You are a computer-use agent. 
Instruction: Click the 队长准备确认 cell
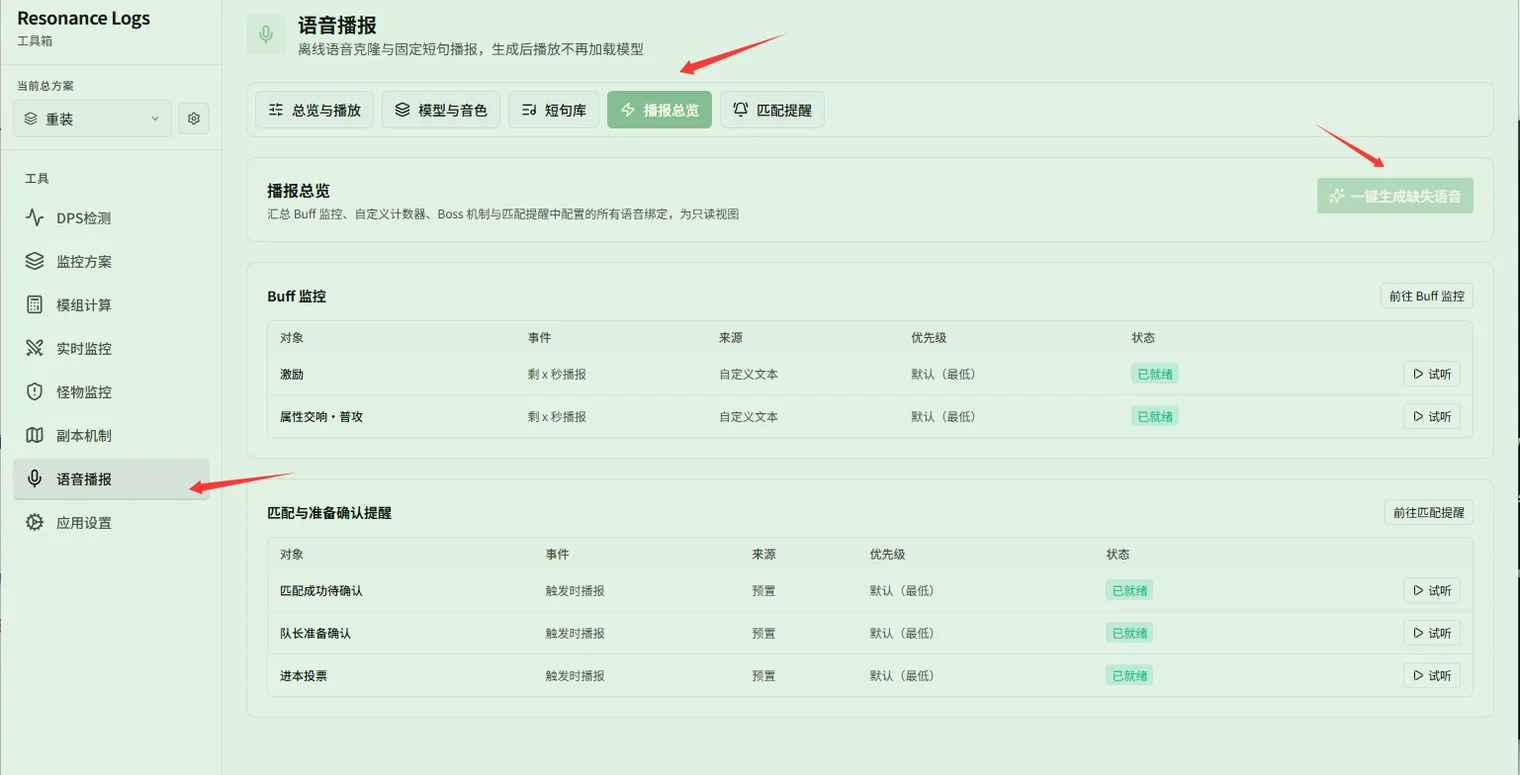315,633
